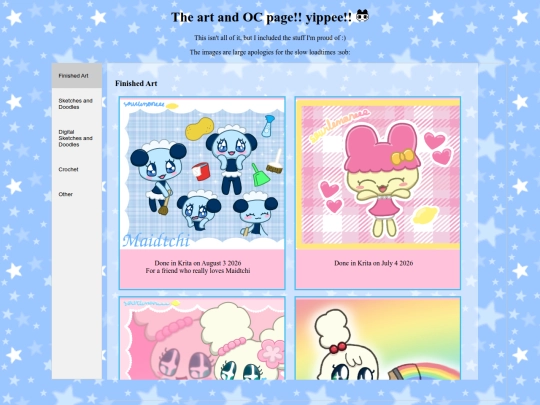Click the 'Finished Art' section heading
Screen dimensions: 540x405
(x=136, y=83)
